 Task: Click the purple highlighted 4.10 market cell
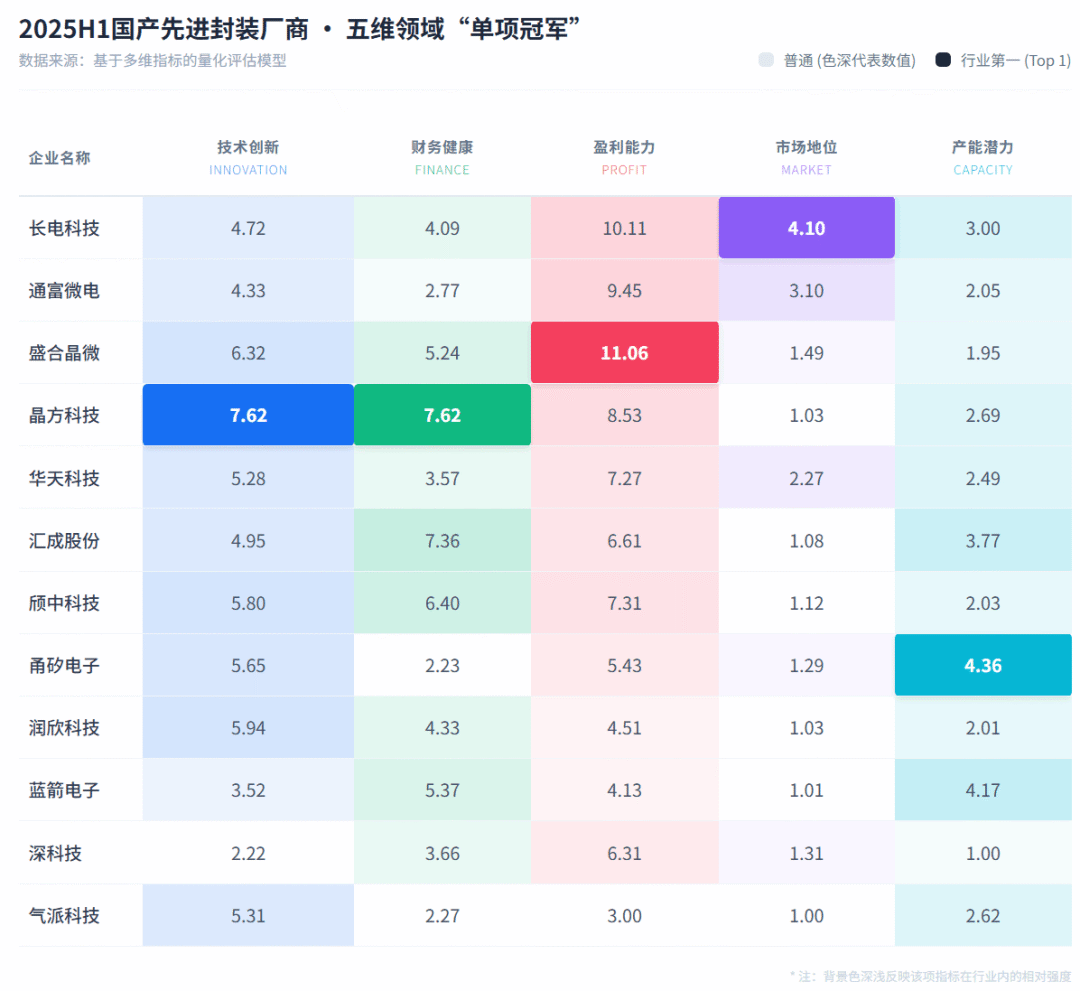tap(807, 228)
